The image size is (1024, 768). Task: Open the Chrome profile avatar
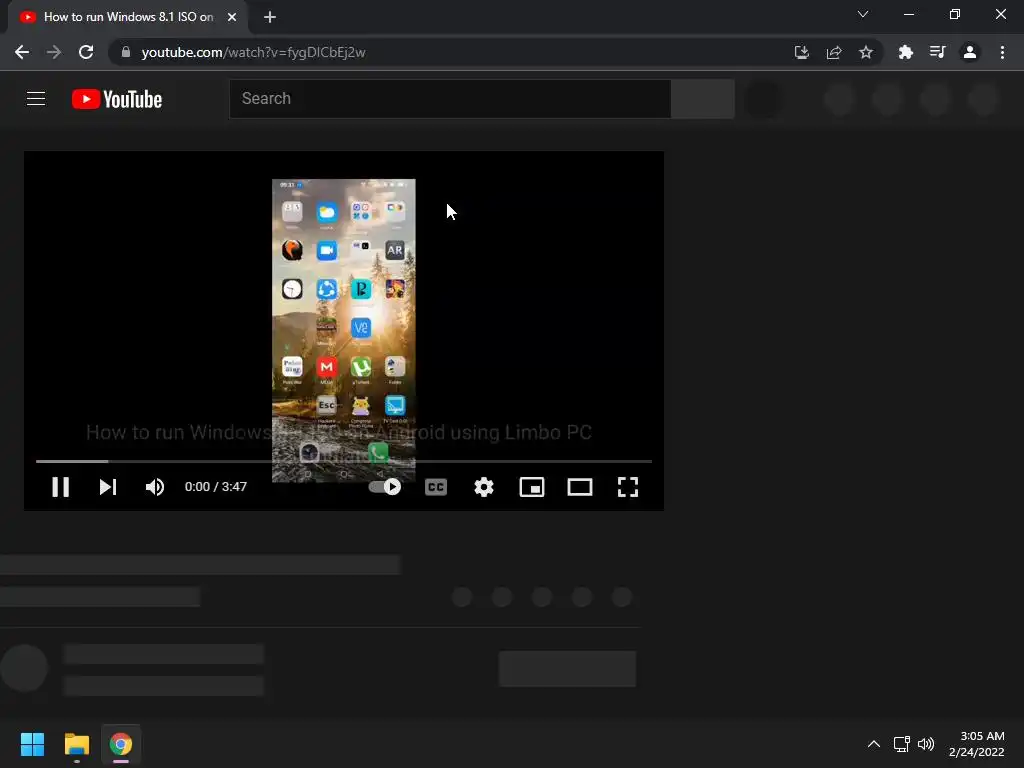pyautogui.click(x=970, y=52)
